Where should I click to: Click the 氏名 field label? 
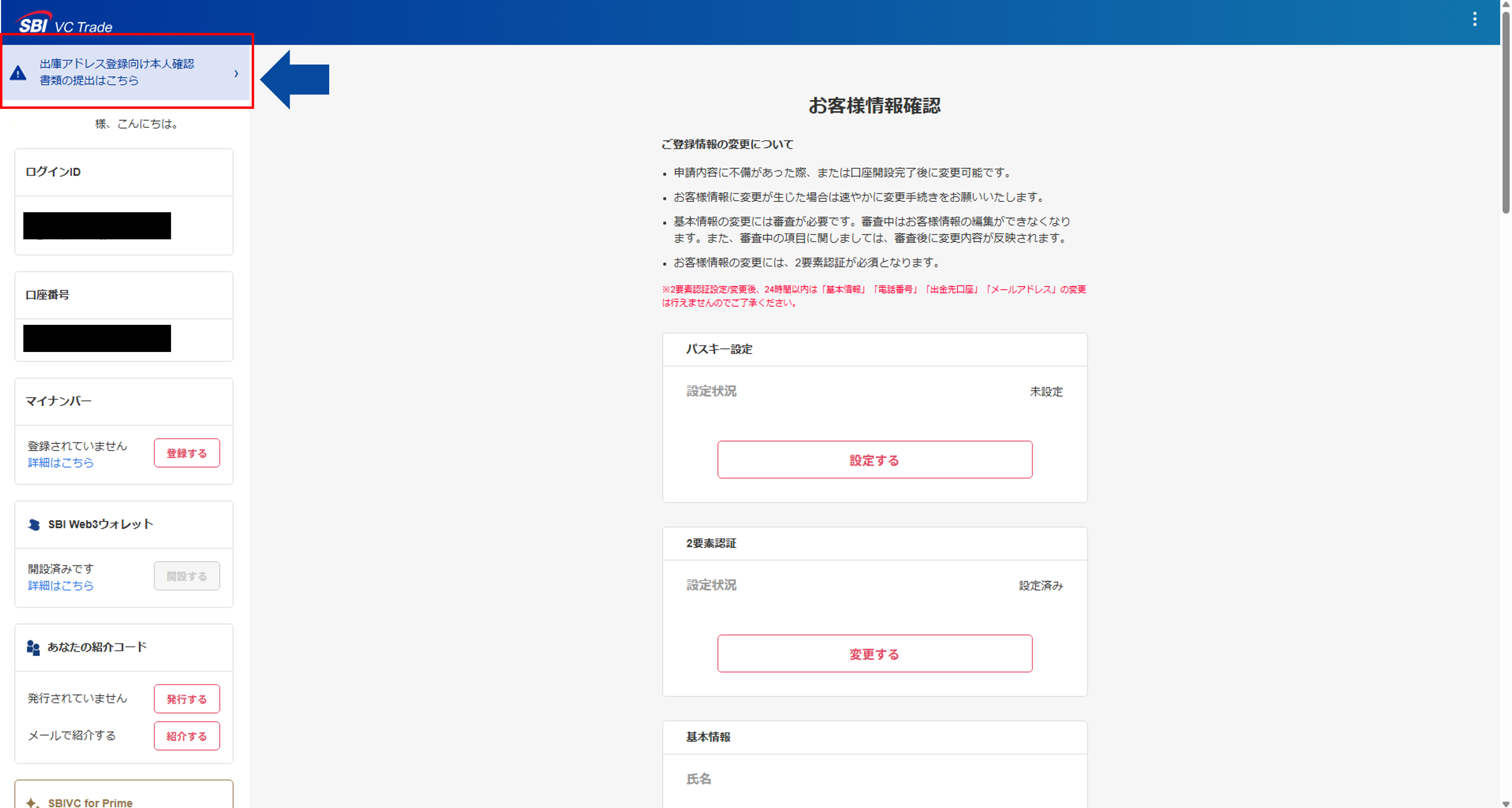[x=699, y=779]
